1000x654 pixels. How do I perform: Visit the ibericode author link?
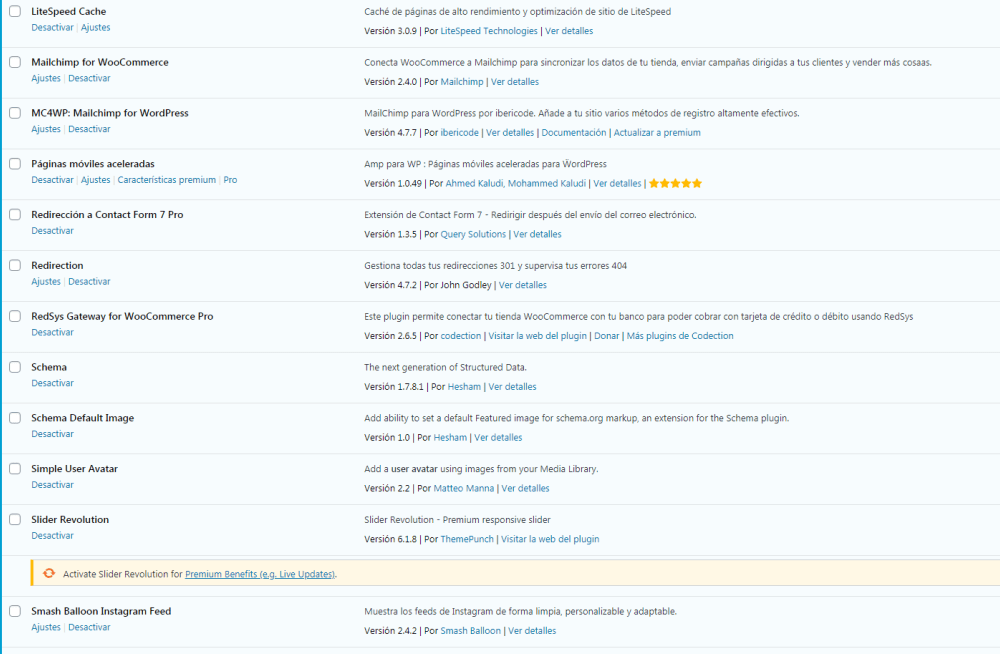pos(459,133)
